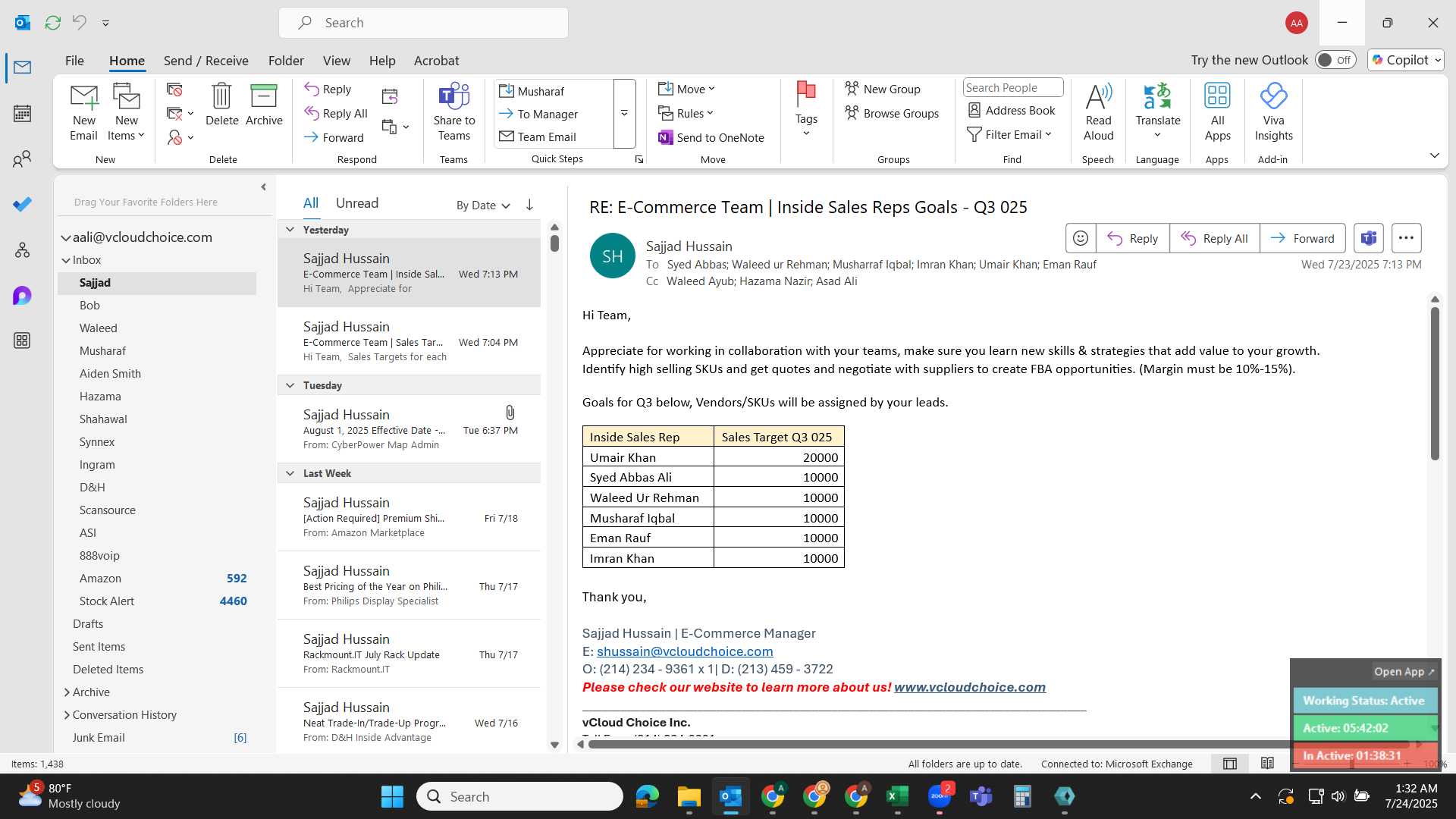Click the Send/Receive sync icon in title bar

click(52, 23)
